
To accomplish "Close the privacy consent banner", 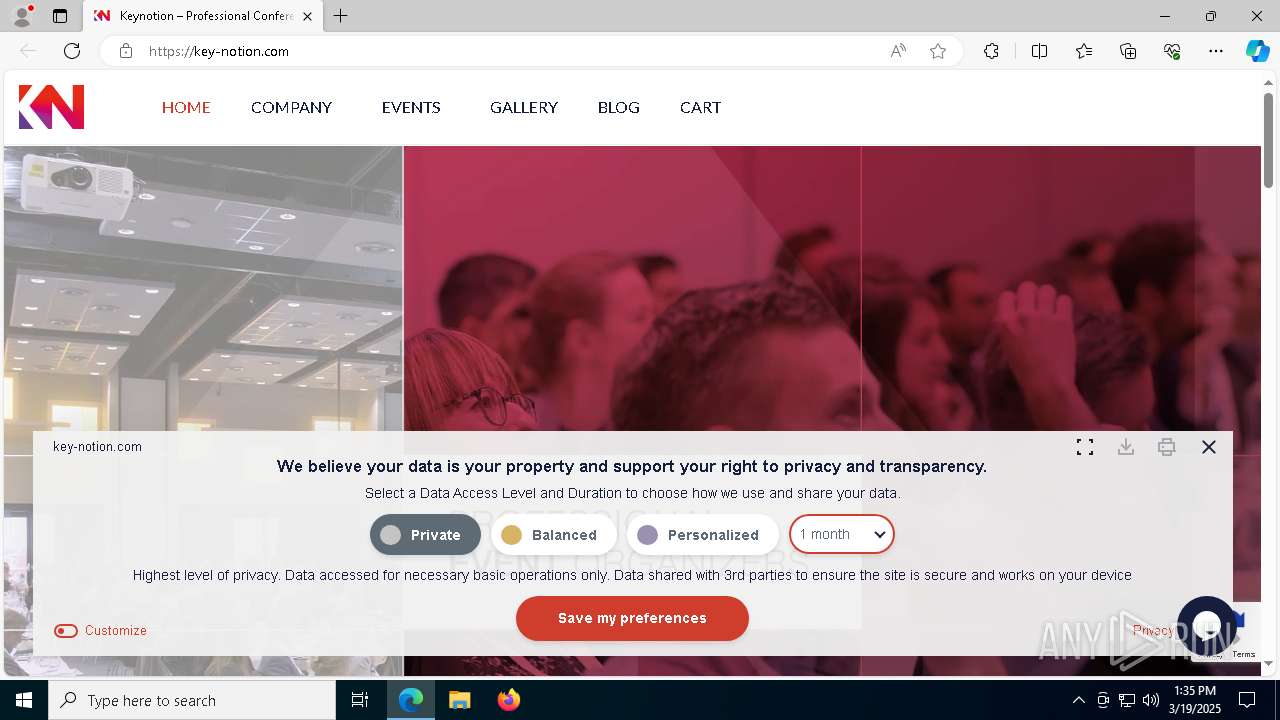I will pos(1209,447).
